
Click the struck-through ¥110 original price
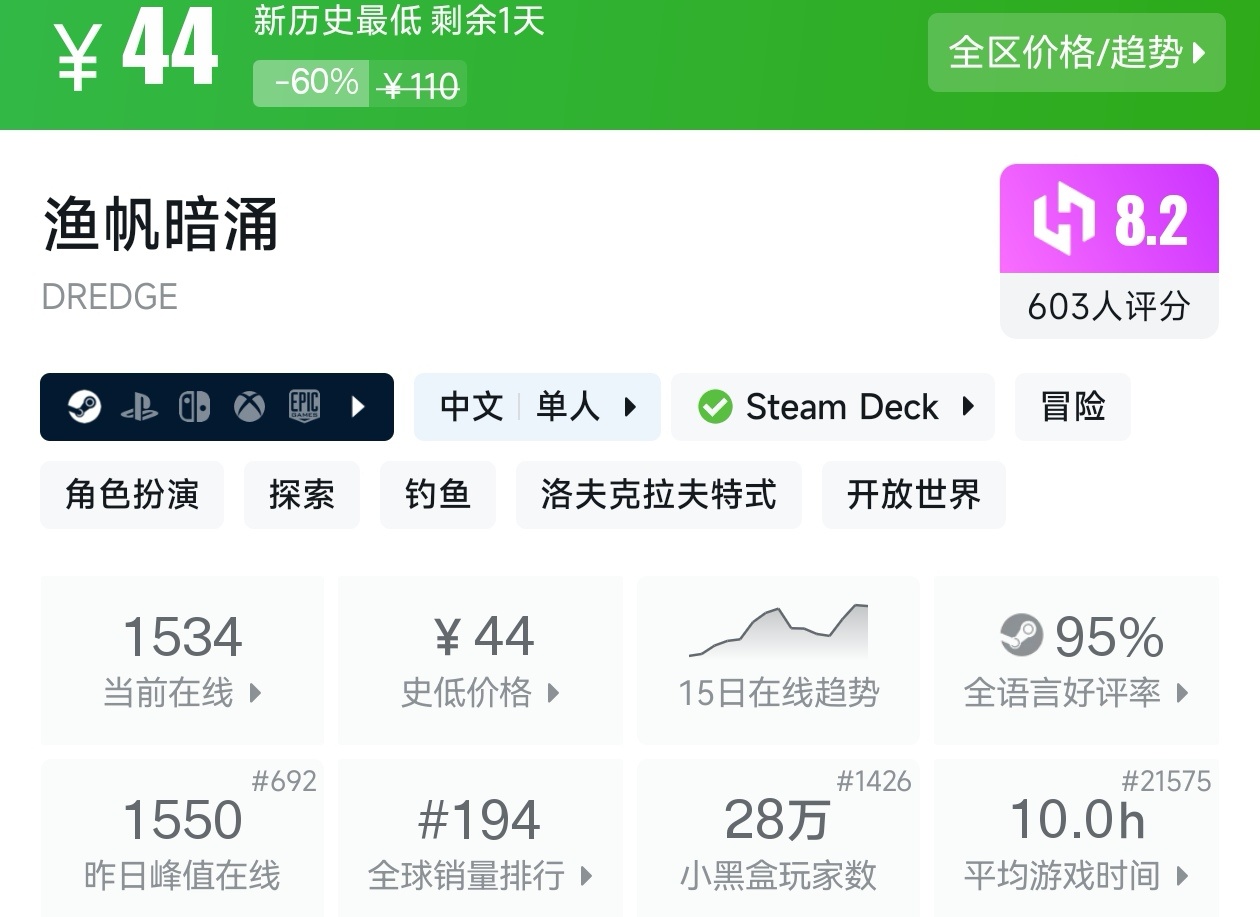pos(420,86)
